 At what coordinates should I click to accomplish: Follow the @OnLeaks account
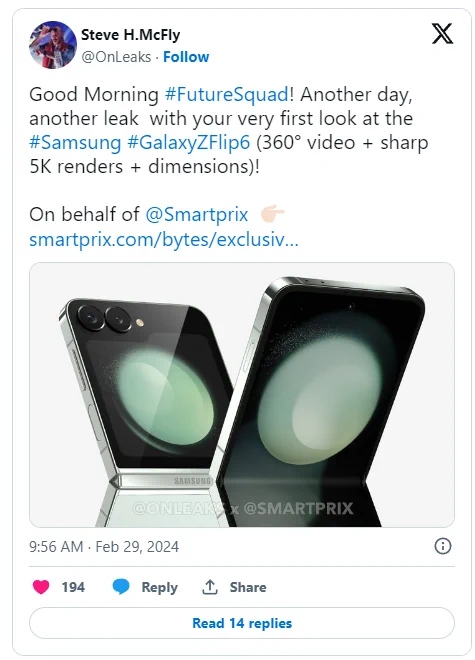click(x=186, y=57)
